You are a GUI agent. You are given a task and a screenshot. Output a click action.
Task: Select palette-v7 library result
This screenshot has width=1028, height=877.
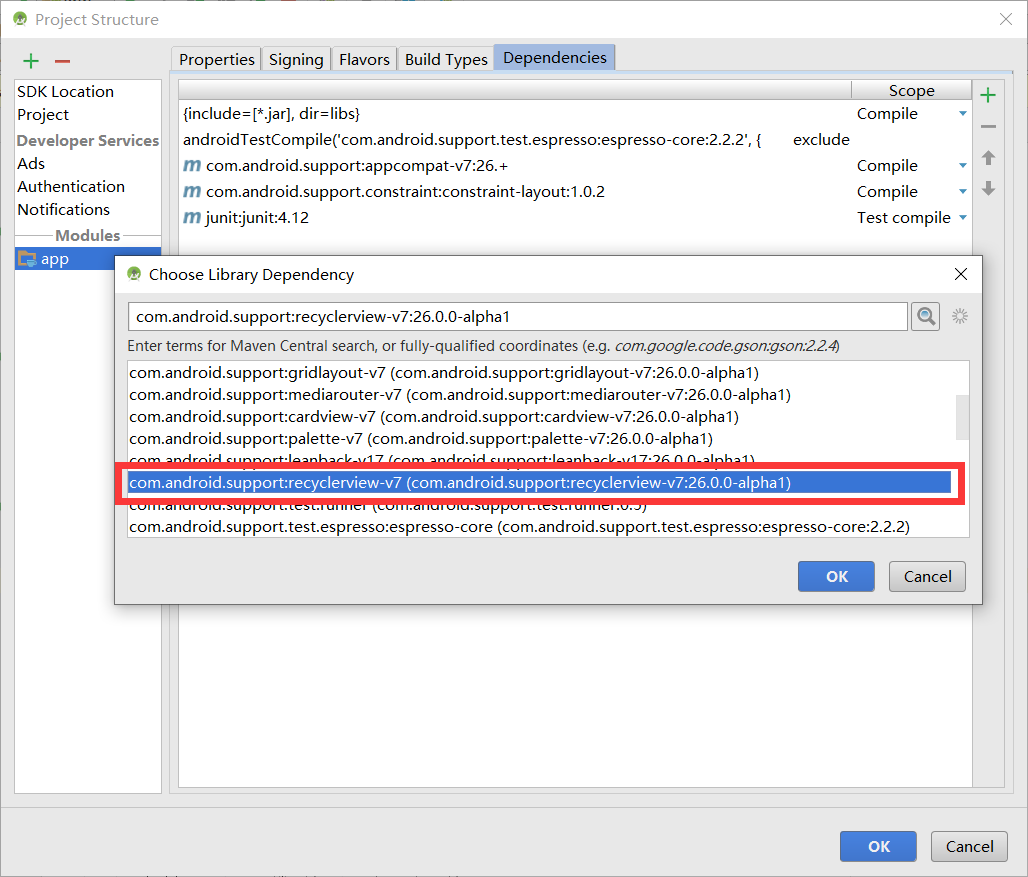(420, 438)
